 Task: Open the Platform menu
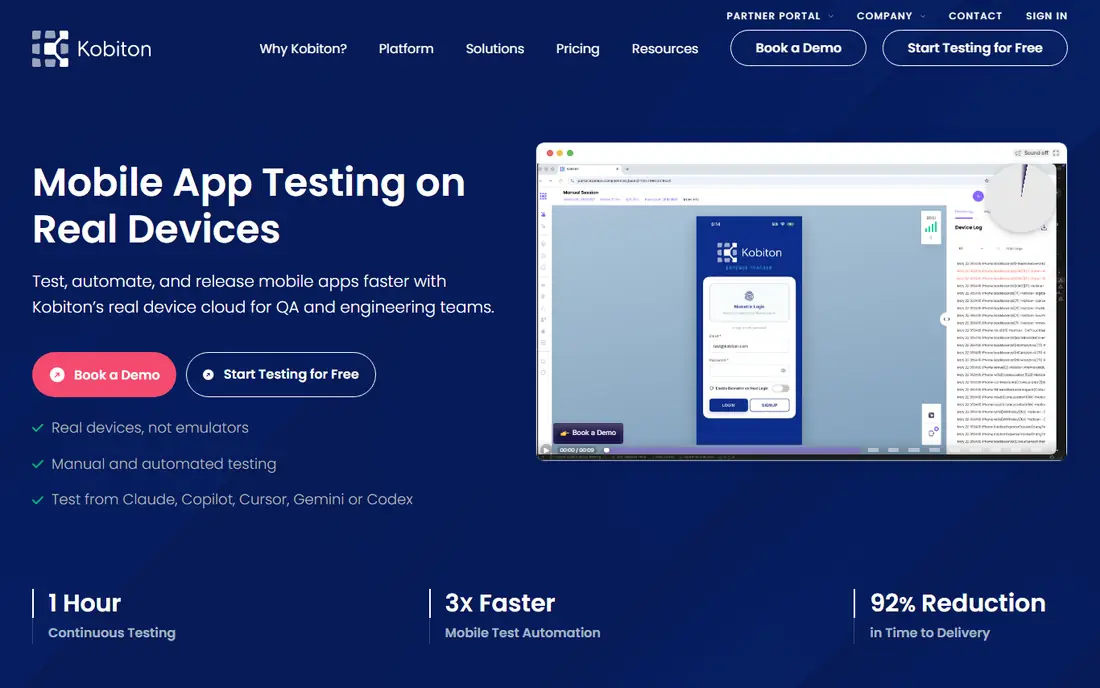click(x=406, y=48)
